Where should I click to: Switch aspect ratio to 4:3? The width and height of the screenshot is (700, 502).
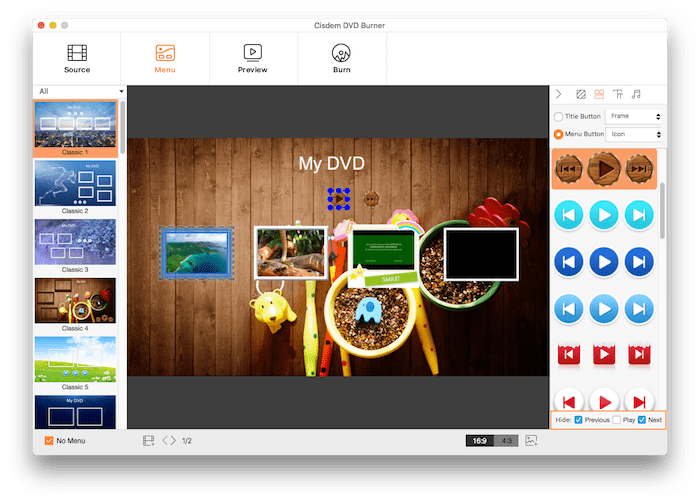point(507,440)
